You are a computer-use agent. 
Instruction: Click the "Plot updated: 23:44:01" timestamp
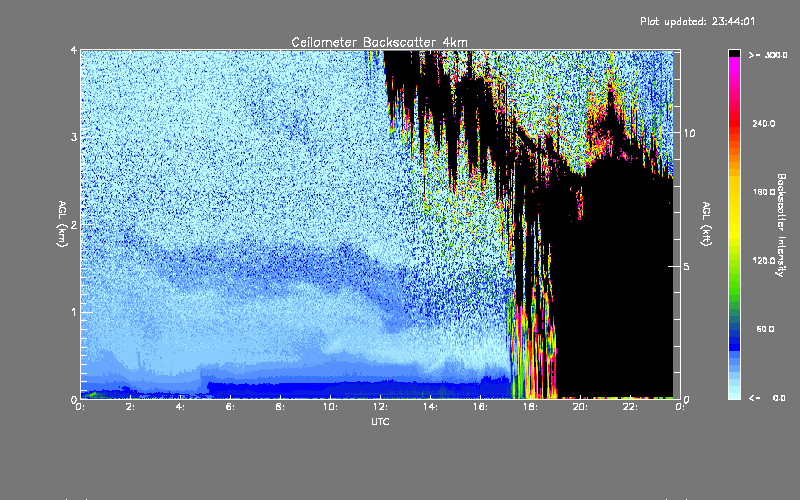[x=697, y=21]
